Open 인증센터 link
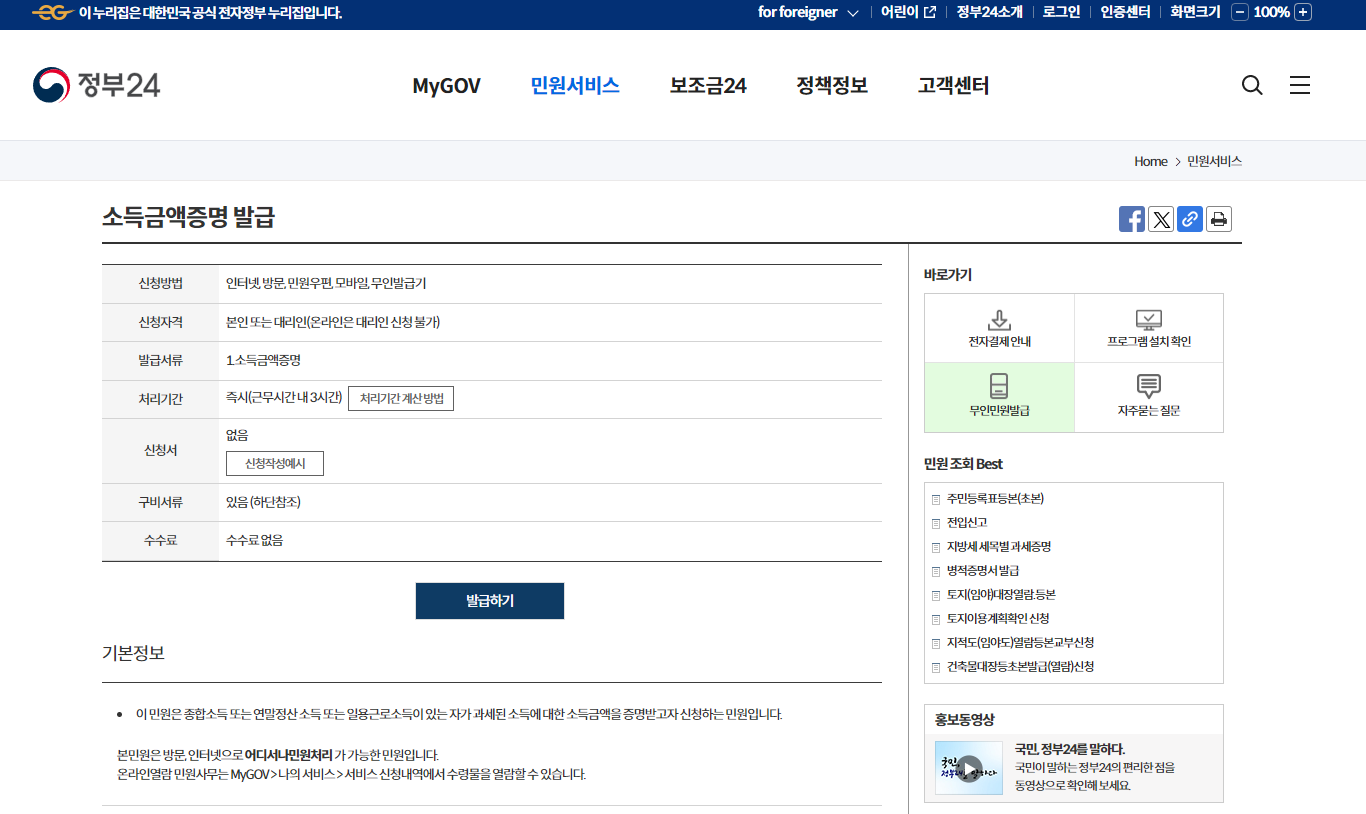The height and width of the screenshot is (814, 1366). (x=1125, y=12)
